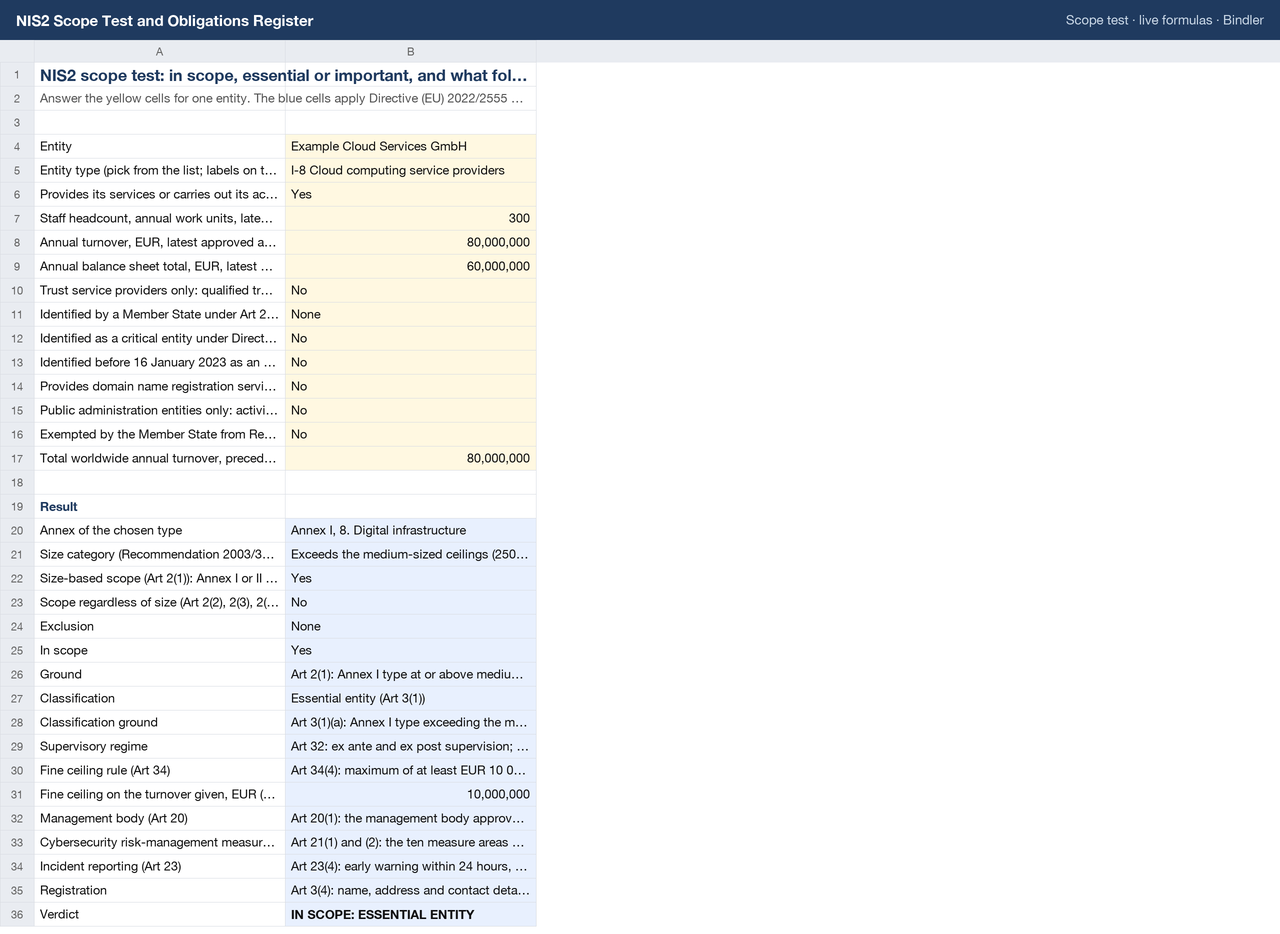The height and width of the screenshot is (934, 1280).
Task: Select row 1 header number
Action: click(x=17, y=75)
